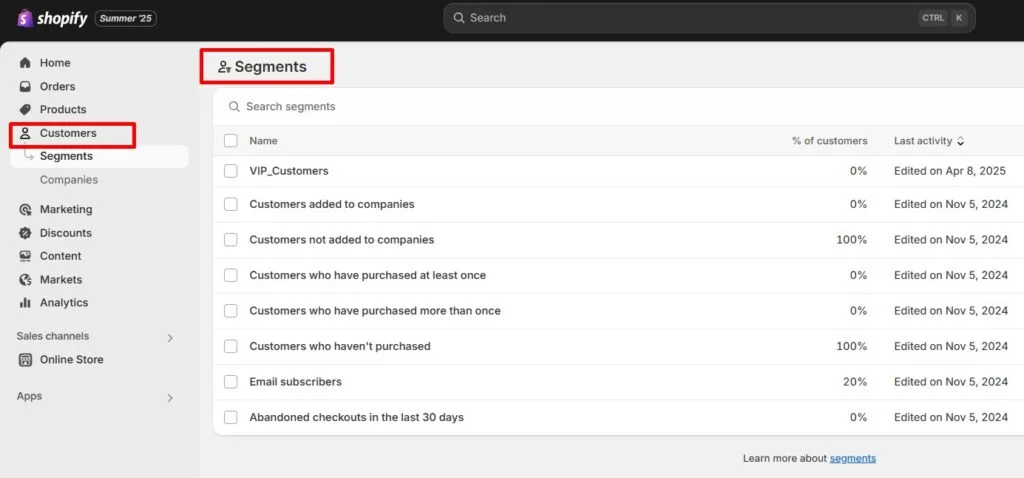Focus the Search segments field
Image resolution: width=1024 pixels, height=478 pixels.
pos(617,106)
